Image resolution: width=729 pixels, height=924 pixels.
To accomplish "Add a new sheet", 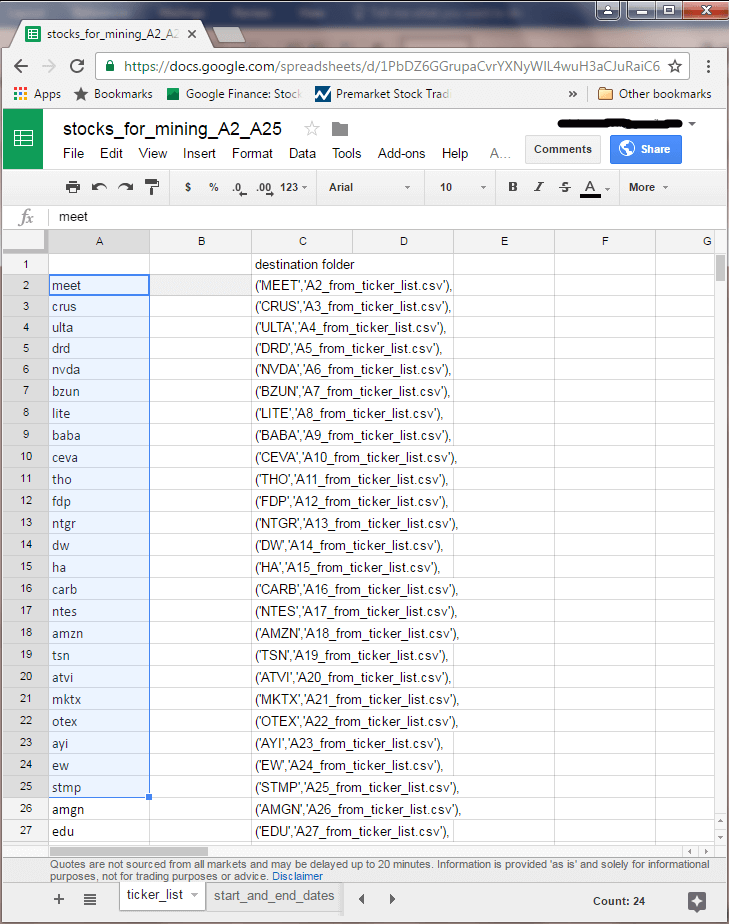I will 59,899.
